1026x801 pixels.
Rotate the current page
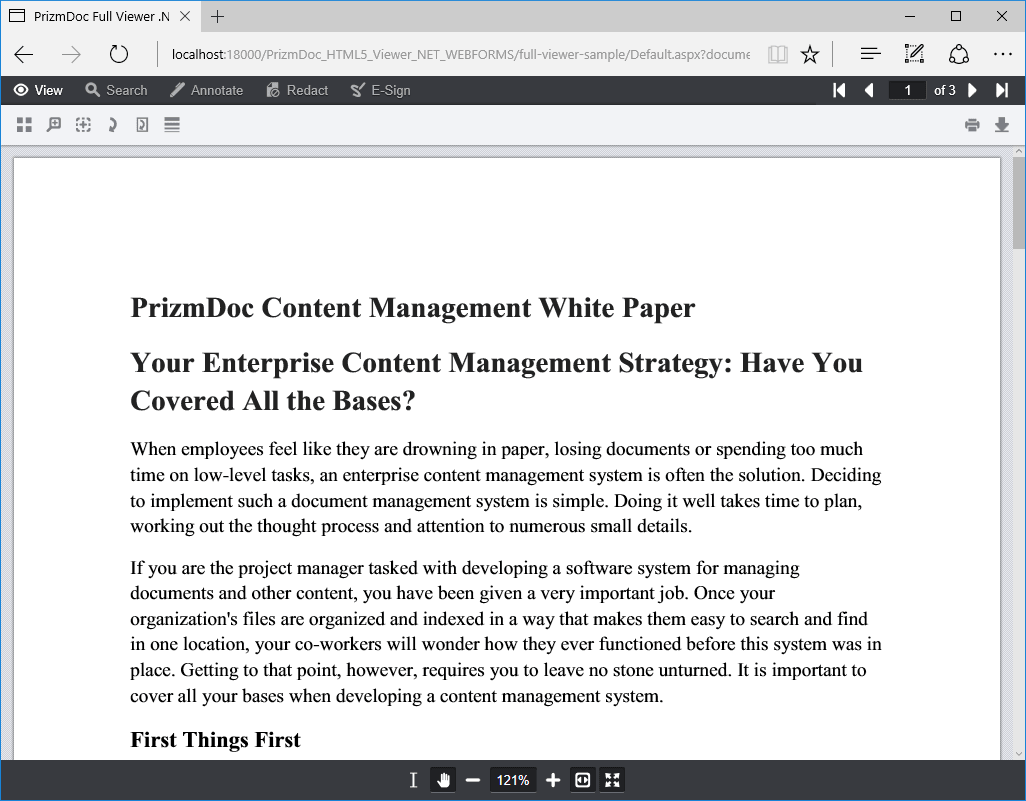[142, 125]
